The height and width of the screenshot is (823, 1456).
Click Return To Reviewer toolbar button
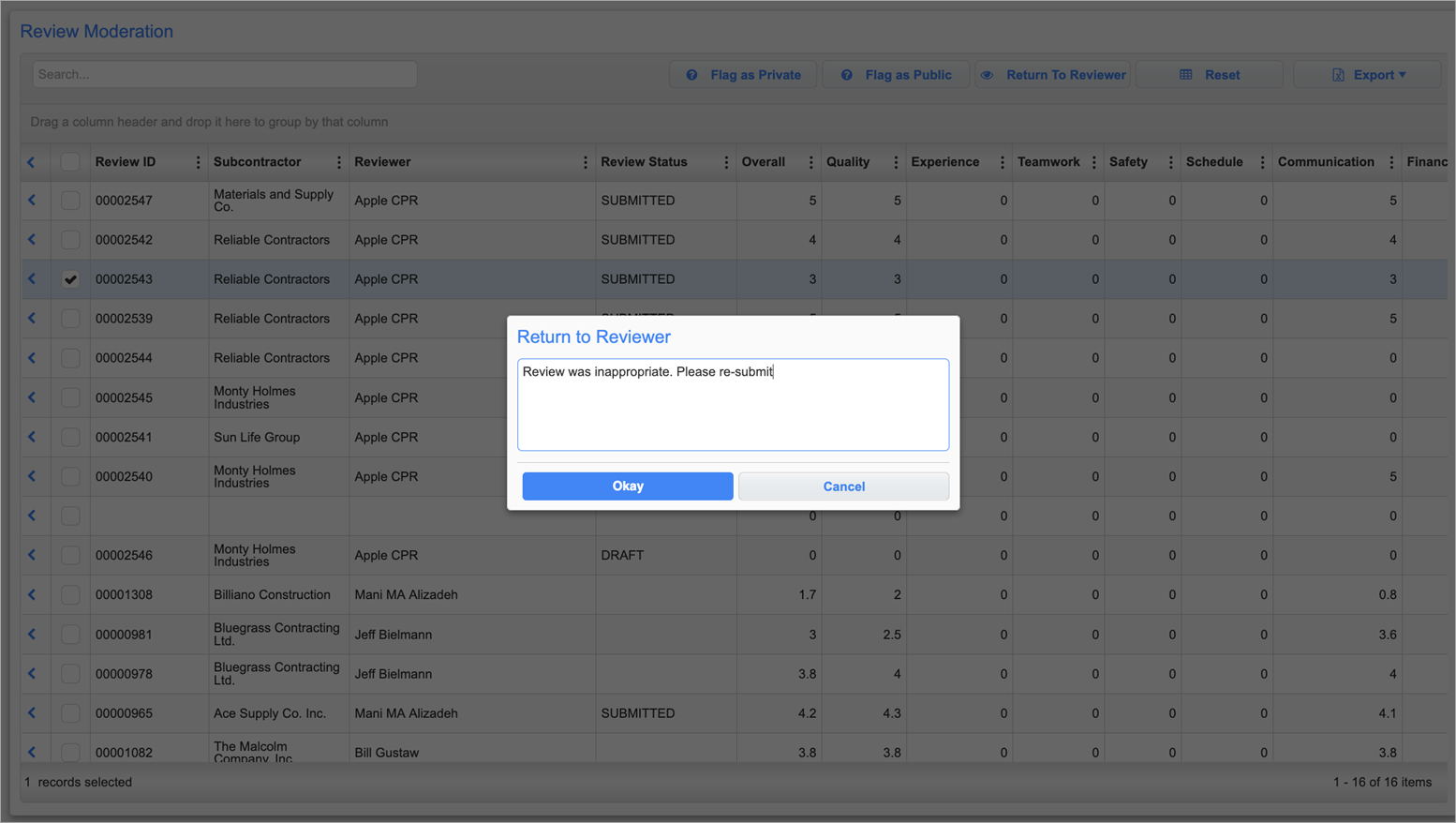point(1053,75)
